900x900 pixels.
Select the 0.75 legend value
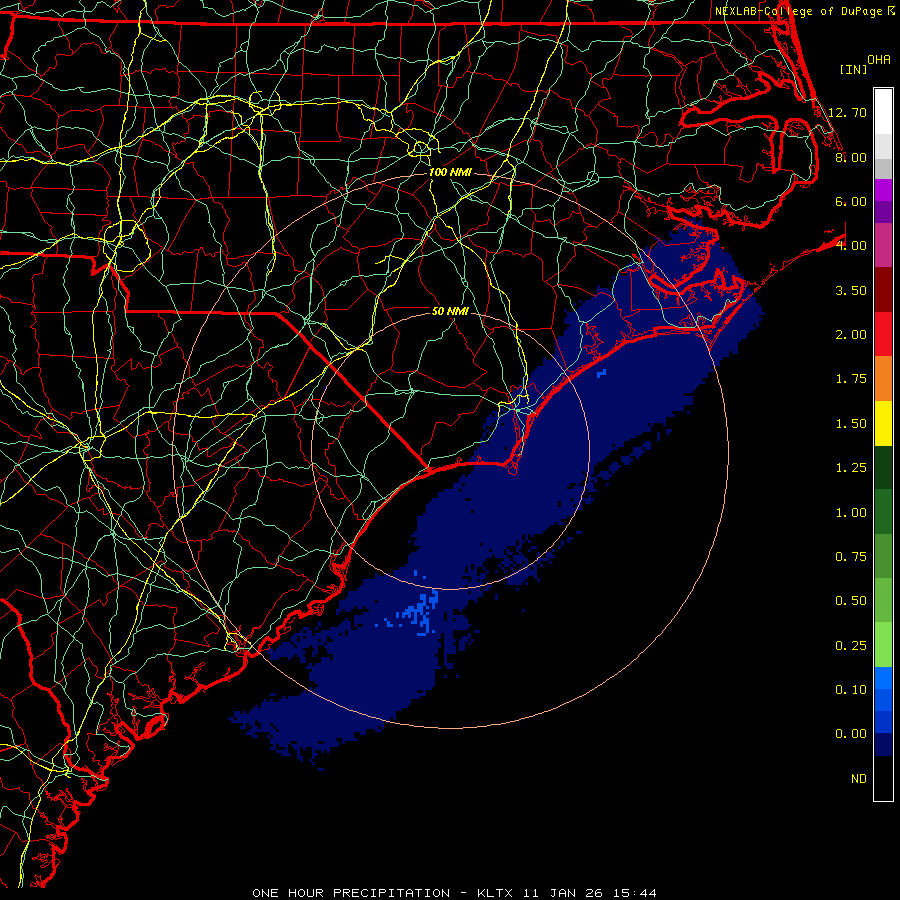pyautogui.click(x=851, y=557)
